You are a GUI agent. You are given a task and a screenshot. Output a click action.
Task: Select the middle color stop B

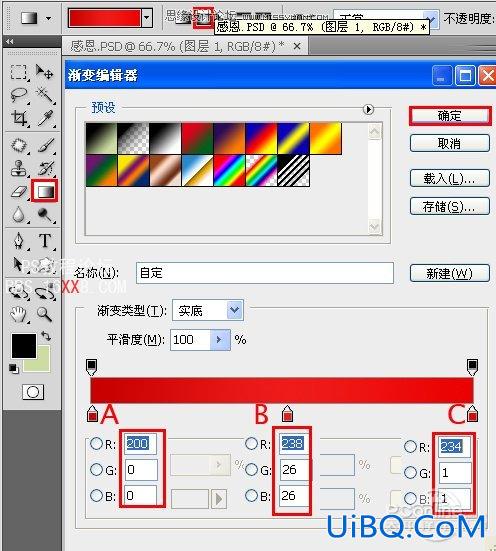click(288, 413)
